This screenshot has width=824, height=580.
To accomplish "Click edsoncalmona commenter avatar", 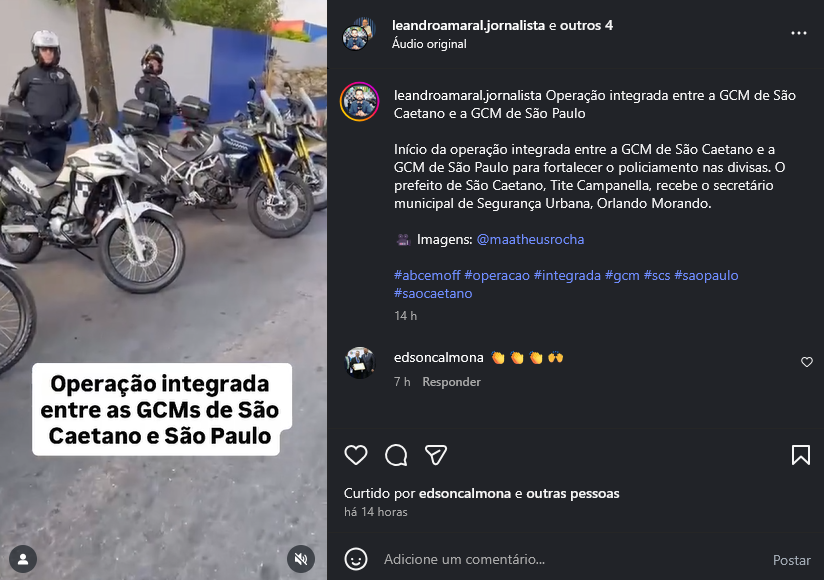I will pyautogui.click(x=360, y=362).
